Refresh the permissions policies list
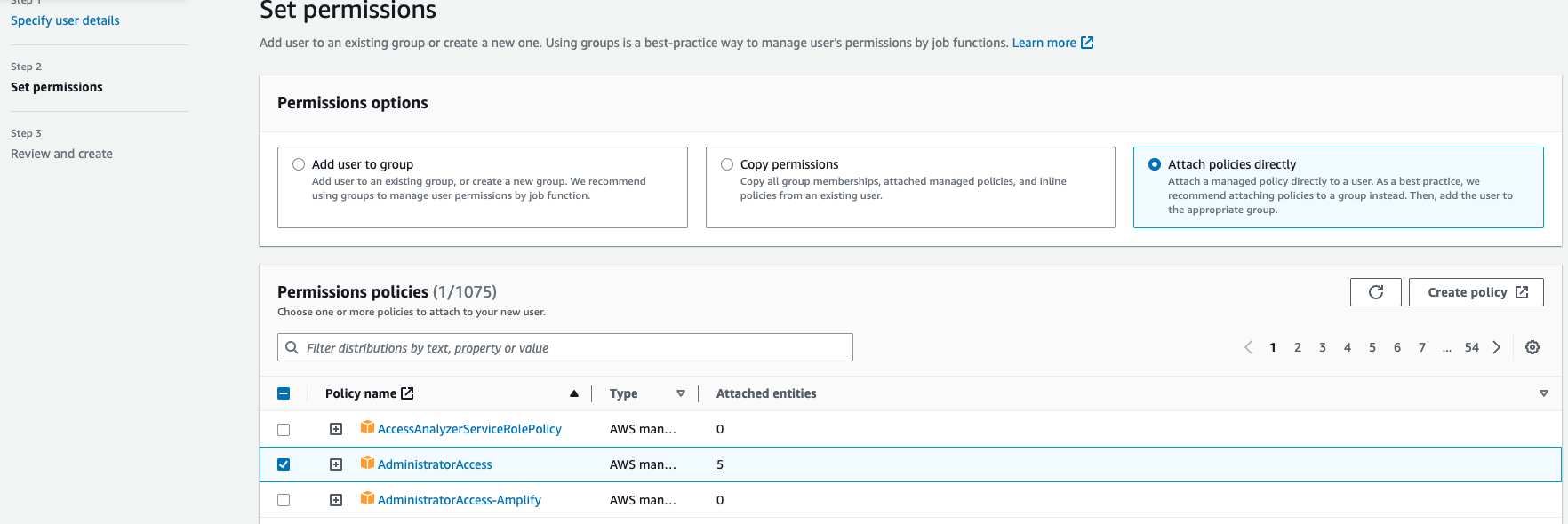This screenshot has height=524, width=1568. [x=1375, y=292]
